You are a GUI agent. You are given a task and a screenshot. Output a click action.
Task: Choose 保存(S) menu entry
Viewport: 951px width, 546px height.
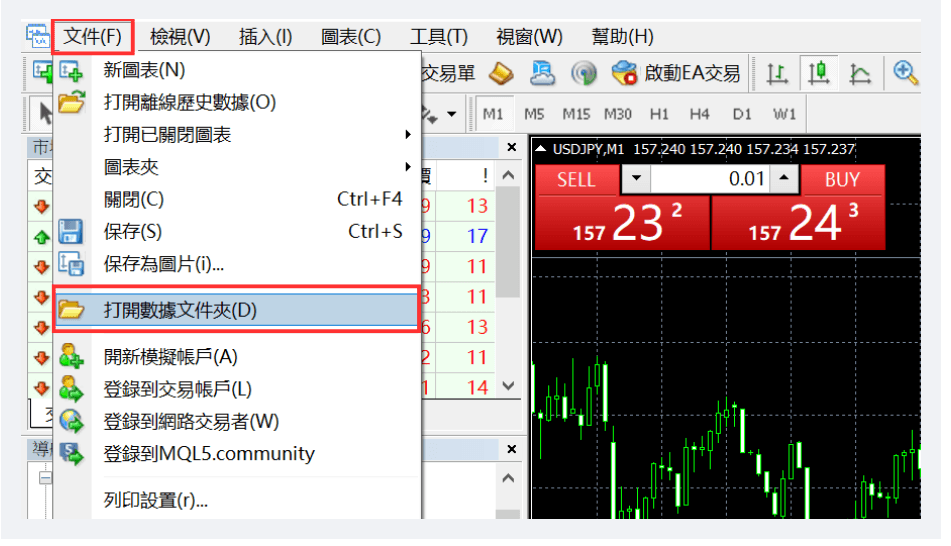[237, 231]
